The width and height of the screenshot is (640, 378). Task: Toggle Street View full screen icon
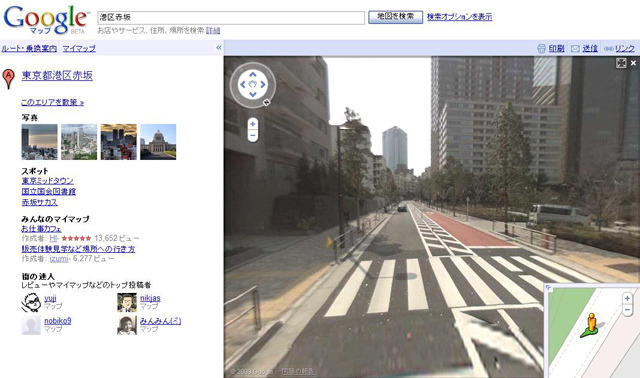(621, 63)
